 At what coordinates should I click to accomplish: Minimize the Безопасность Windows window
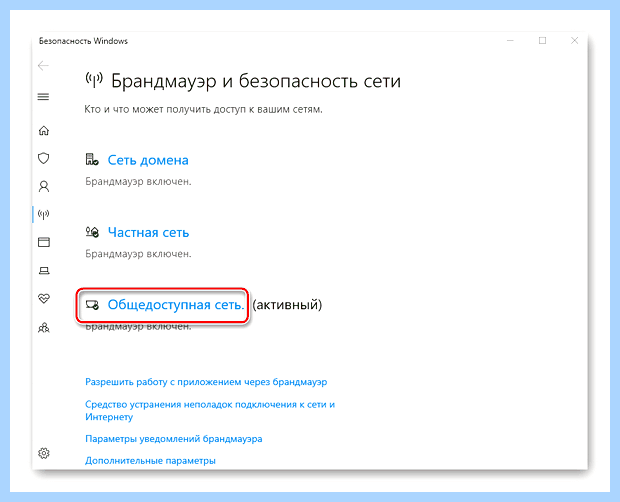click(x=510, y=41)
